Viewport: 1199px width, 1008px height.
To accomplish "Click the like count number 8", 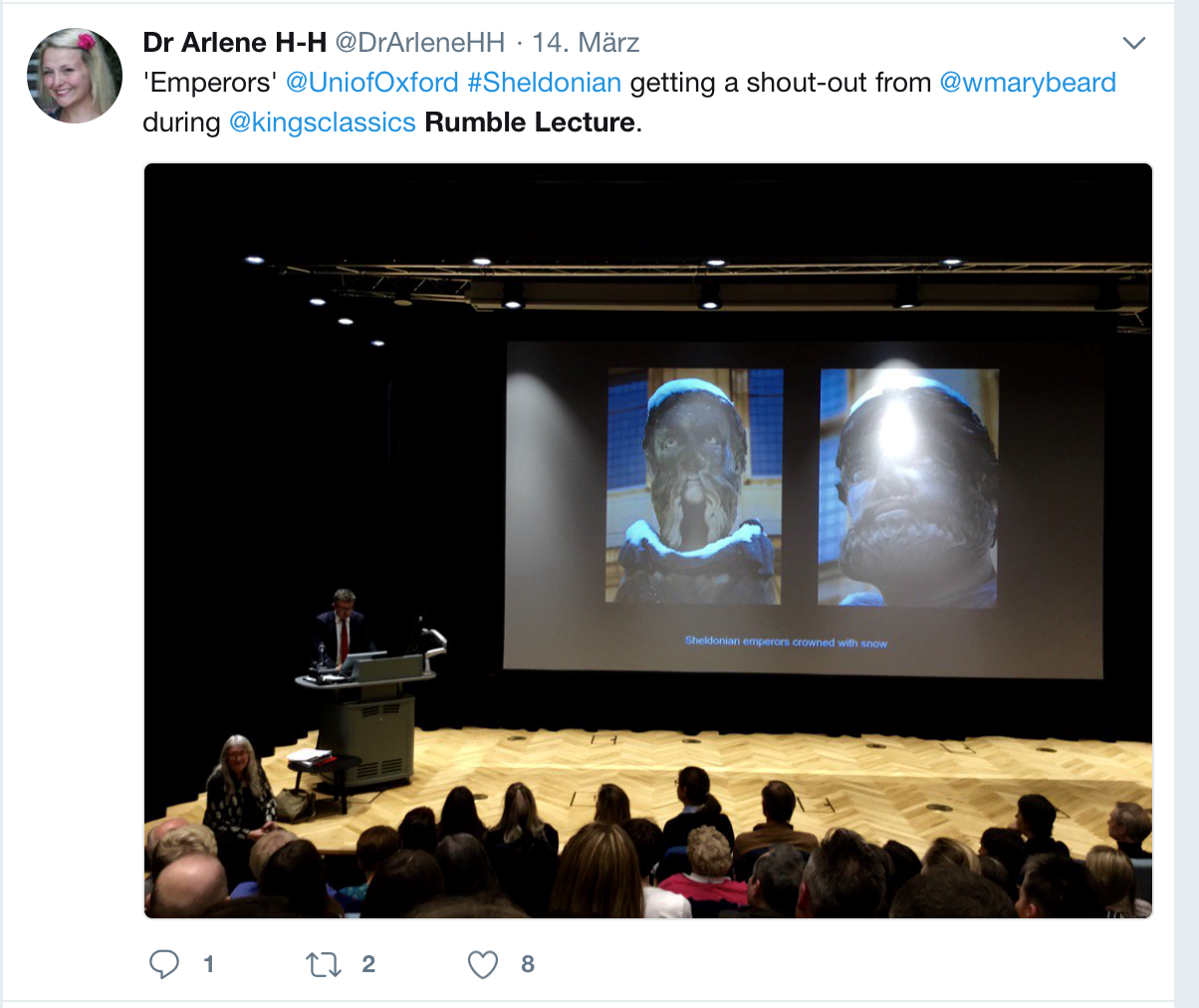I will (x=528, y=964).
